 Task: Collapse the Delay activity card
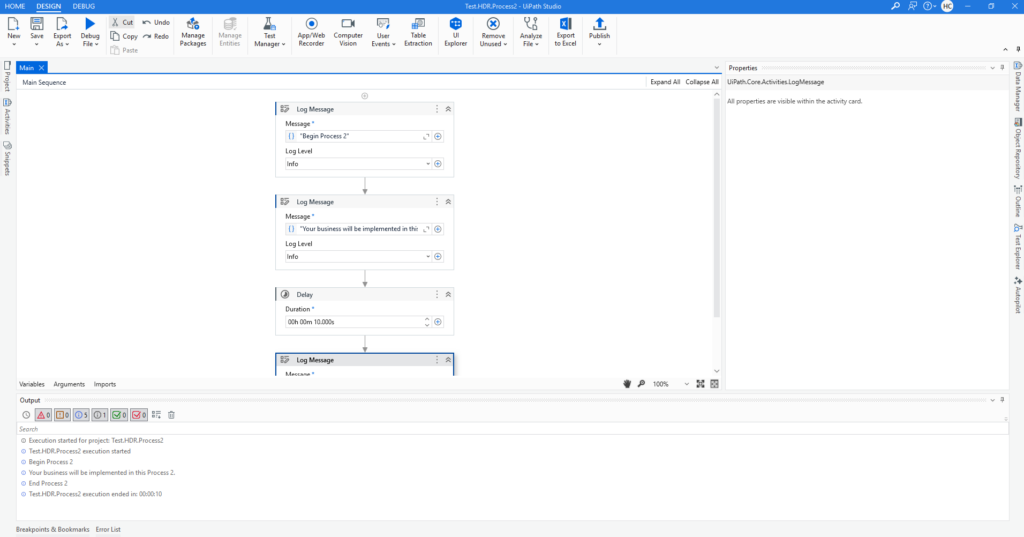pyautogui.click(x=448, y=295)
